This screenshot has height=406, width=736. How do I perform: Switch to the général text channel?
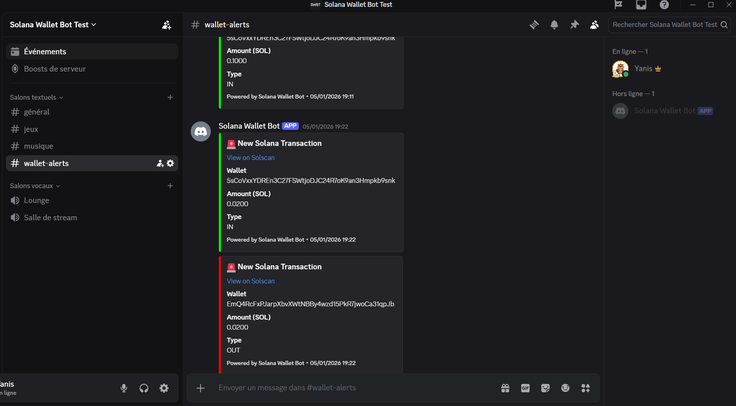click(x=37, y=112)
